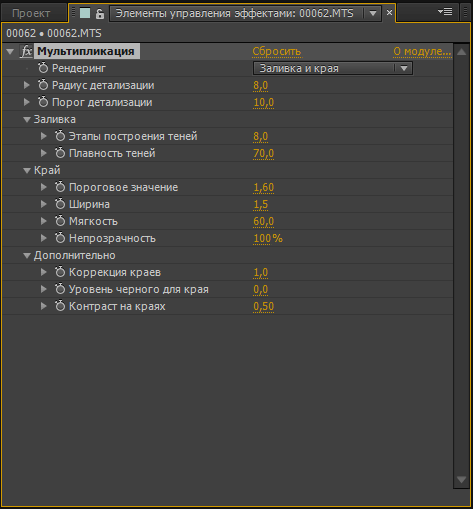Screen dimensions: 473x509
Task: Click the teal label color square in tab
Action: (x=85, y=13)
